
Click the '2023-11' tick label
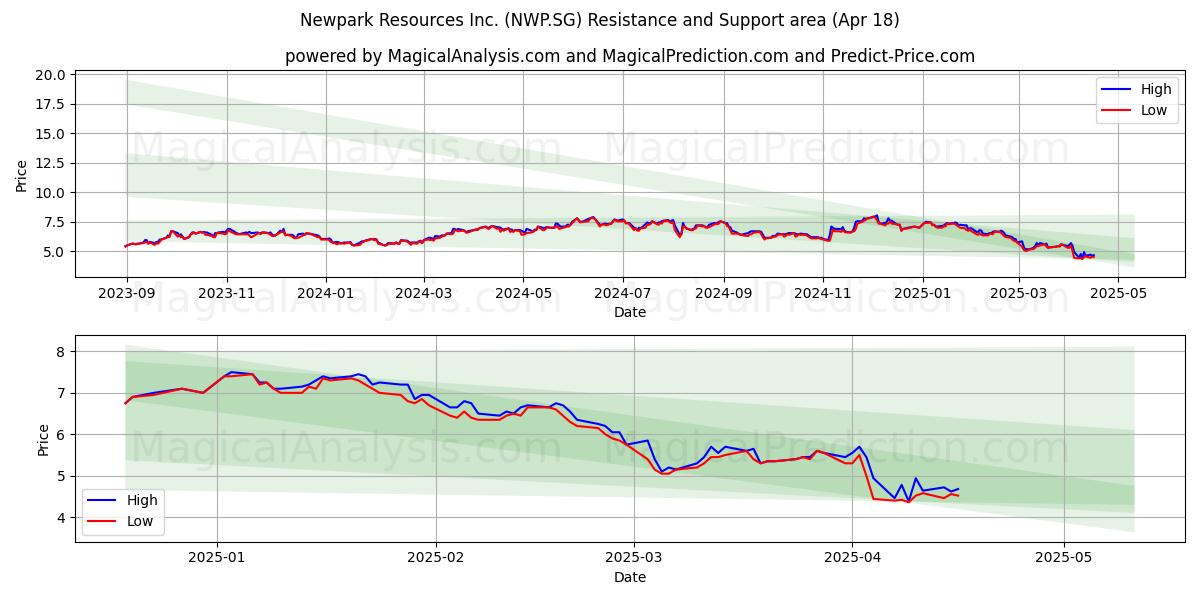(x=226, y=294)
